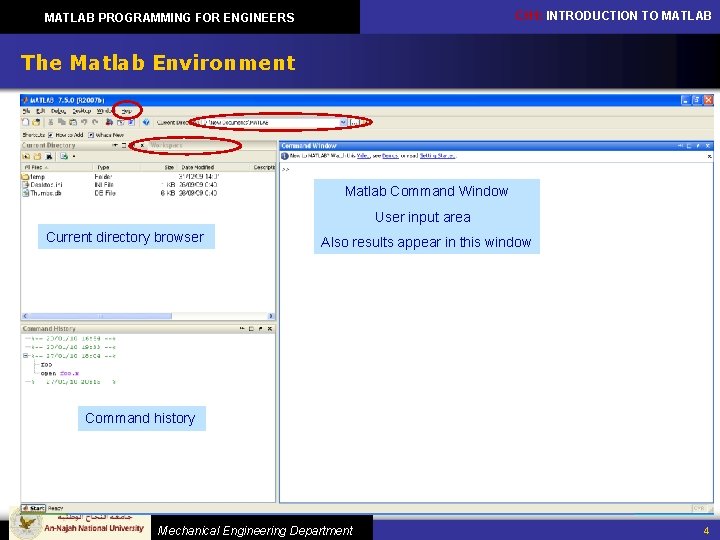Click the blue Help question-mark icon
Viewport: 720px width, 540px height.
tap(146, 123)
